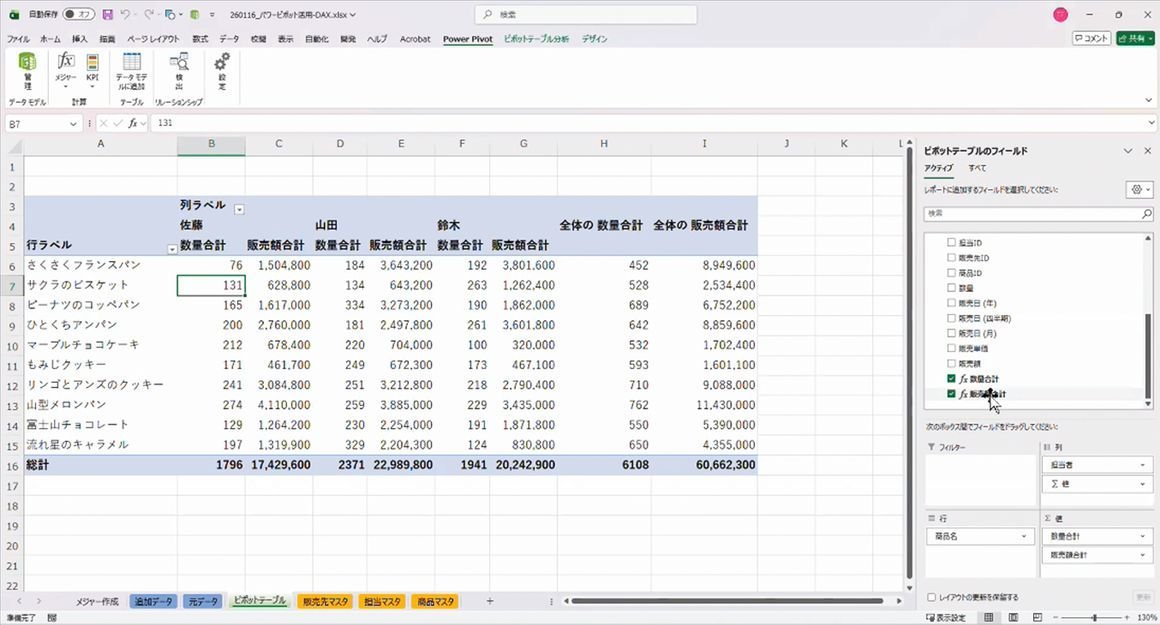Open Σ 値 field dropdown in columns area
The image size is (1160, 625).
coord(1143,484)
